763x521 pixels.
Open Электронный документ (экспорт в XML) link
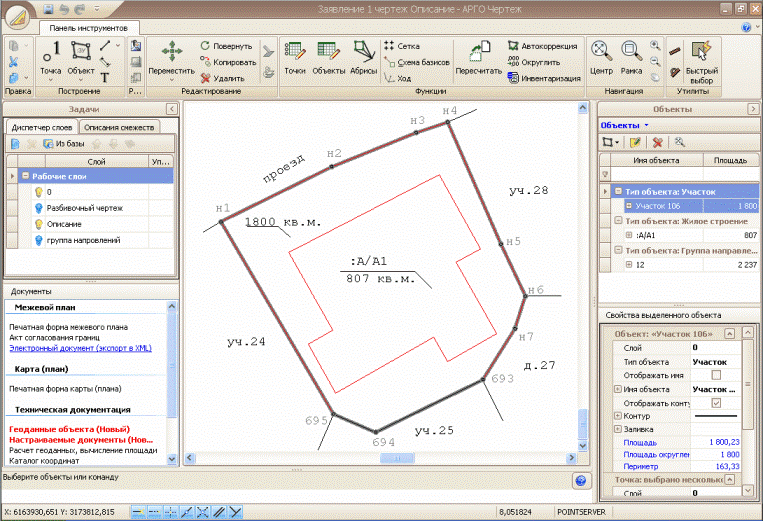(x=81, y=348)
